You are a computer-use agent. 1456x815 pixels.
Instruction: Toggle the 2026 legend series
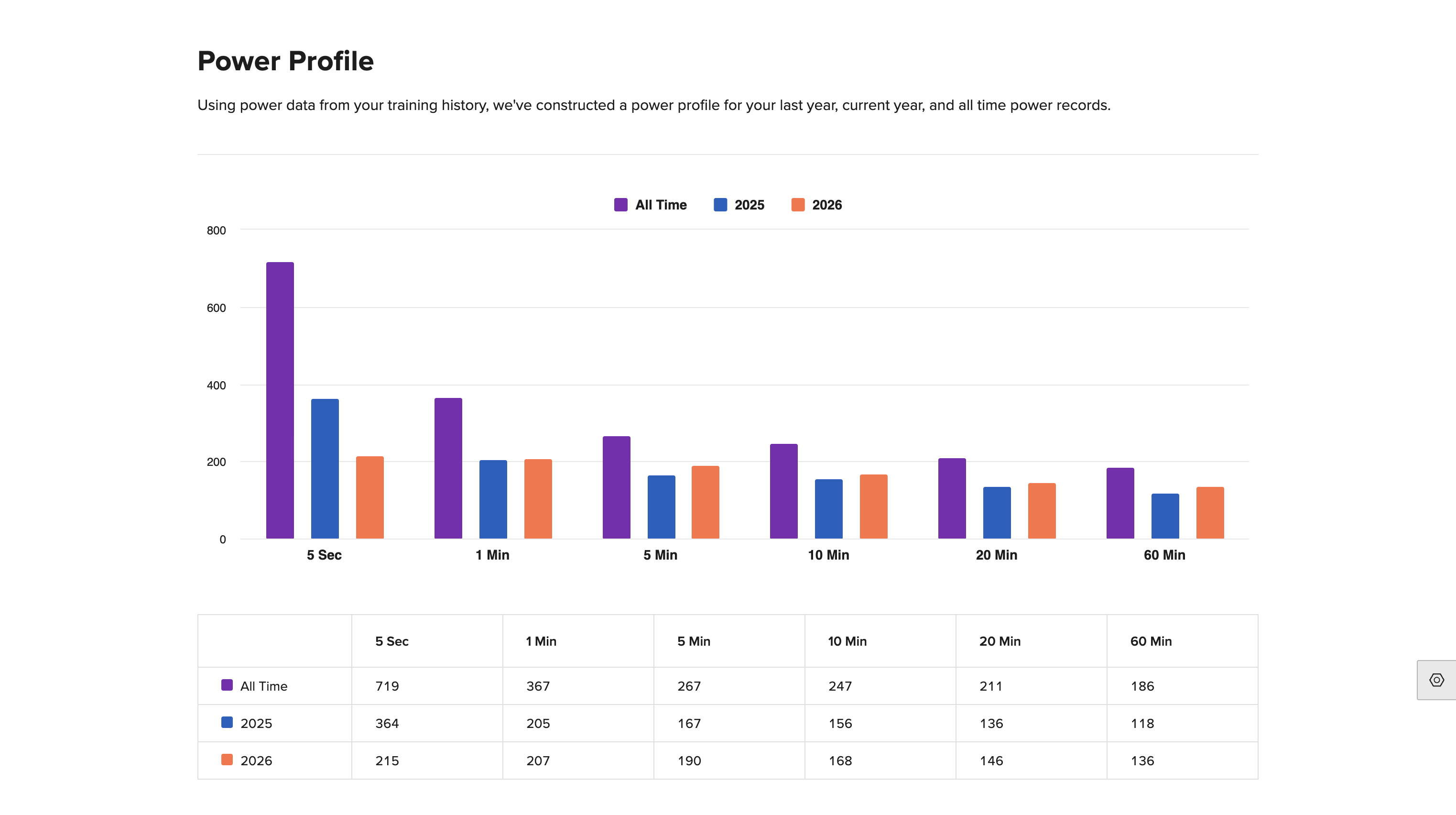click(x=816, y=205)
